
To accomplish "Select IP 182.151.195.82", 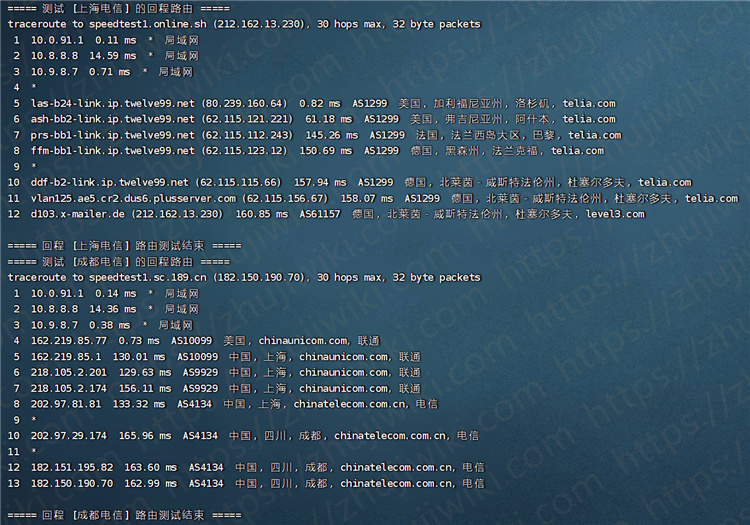I will pos(72,467).
